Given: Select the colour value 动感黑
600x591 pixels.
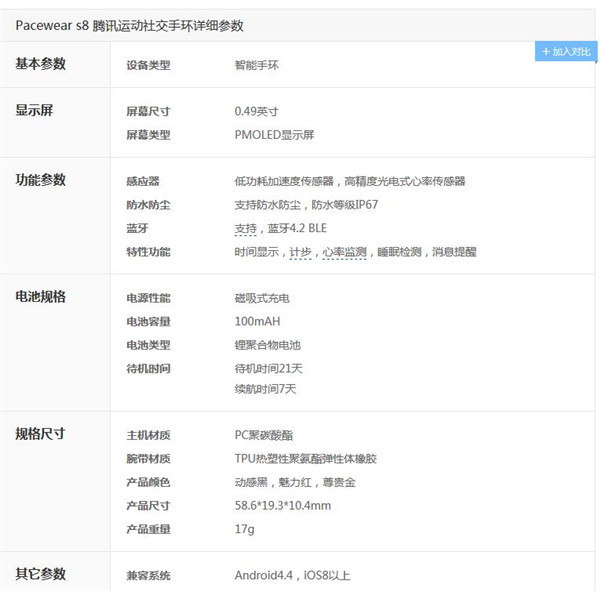Looking at the screenshot, I should pyautogui.click(x=251, y=482).
